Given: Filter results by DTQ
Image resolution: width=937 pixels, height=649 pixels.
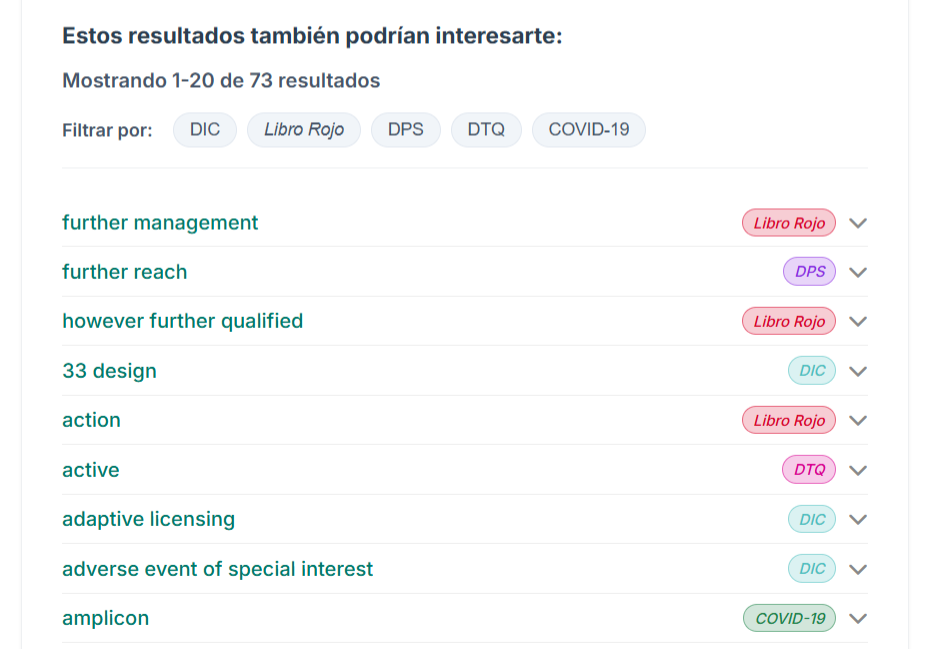Looking at the screenshot, I should [486, 130].
